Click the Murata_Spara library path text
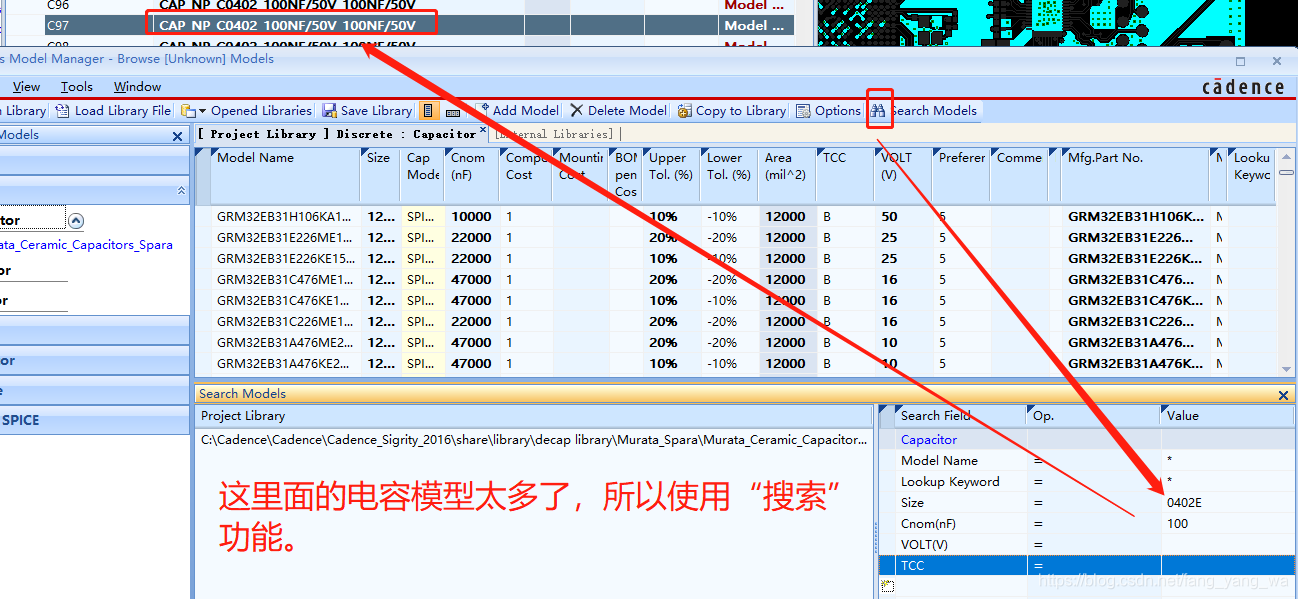Image resolution: width=1298 pixels, height=599 pixels. click(535, 440)
